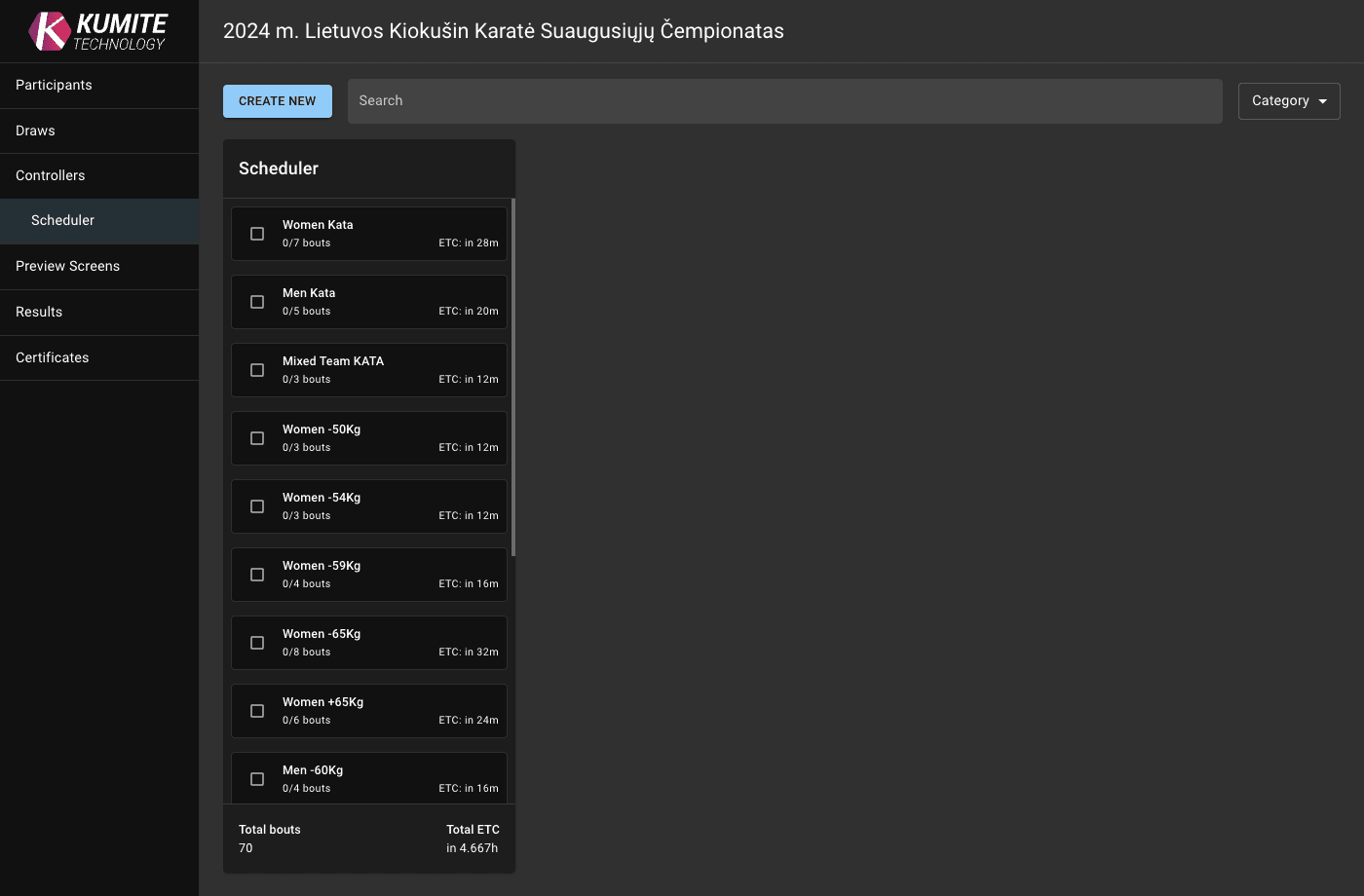Check the Women -50Kg category
The image size is (1364, 896).
[x=256, y=437]
